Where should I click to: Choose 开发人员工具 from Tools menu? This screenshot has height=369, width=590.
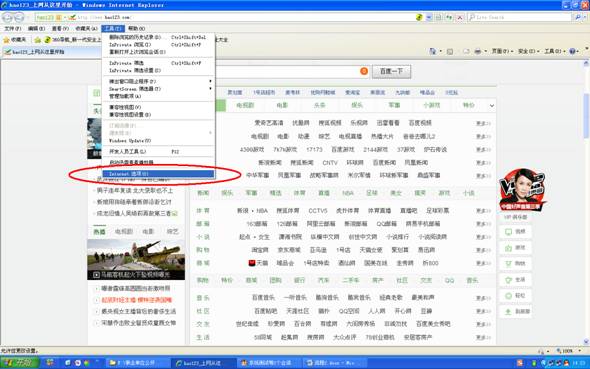coord(158,152)
